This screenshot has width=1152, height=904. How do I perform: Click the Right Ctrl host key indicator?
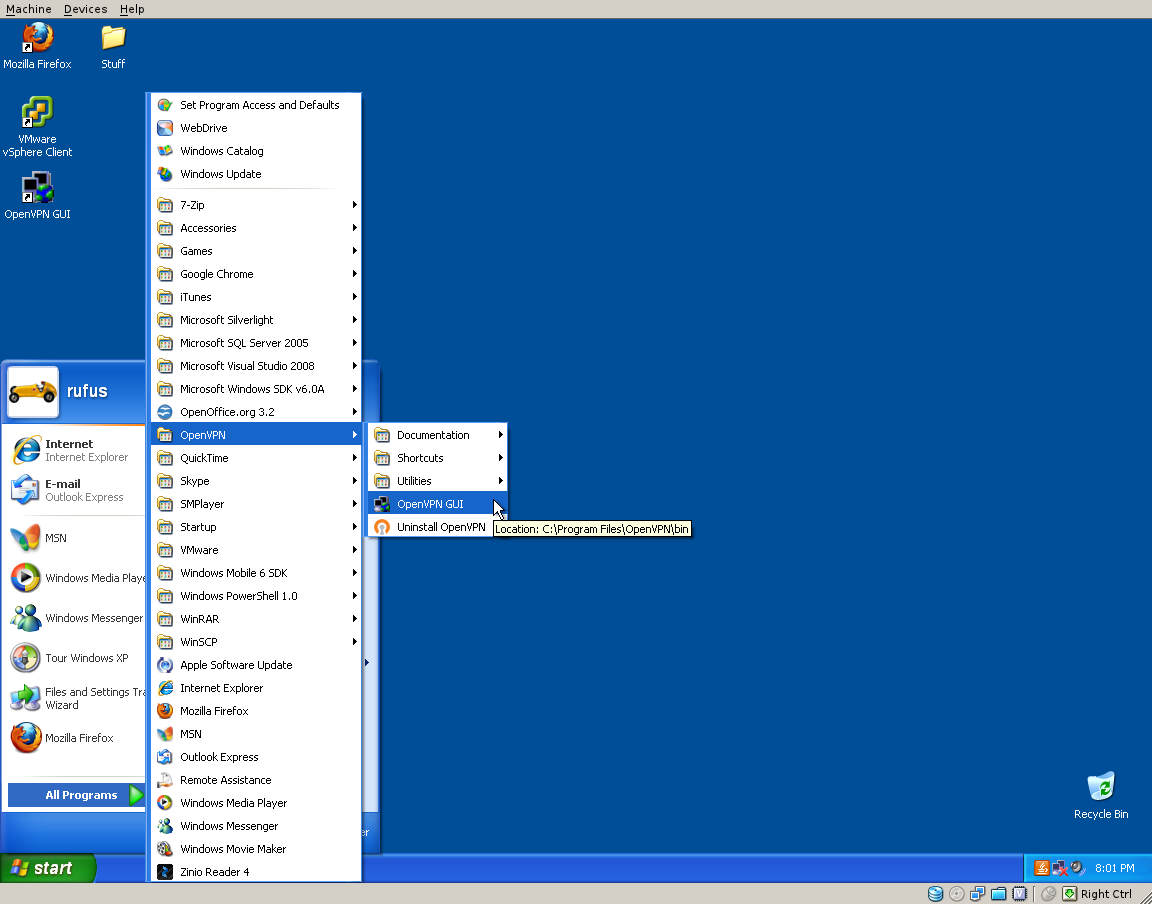click(1106, 894)
